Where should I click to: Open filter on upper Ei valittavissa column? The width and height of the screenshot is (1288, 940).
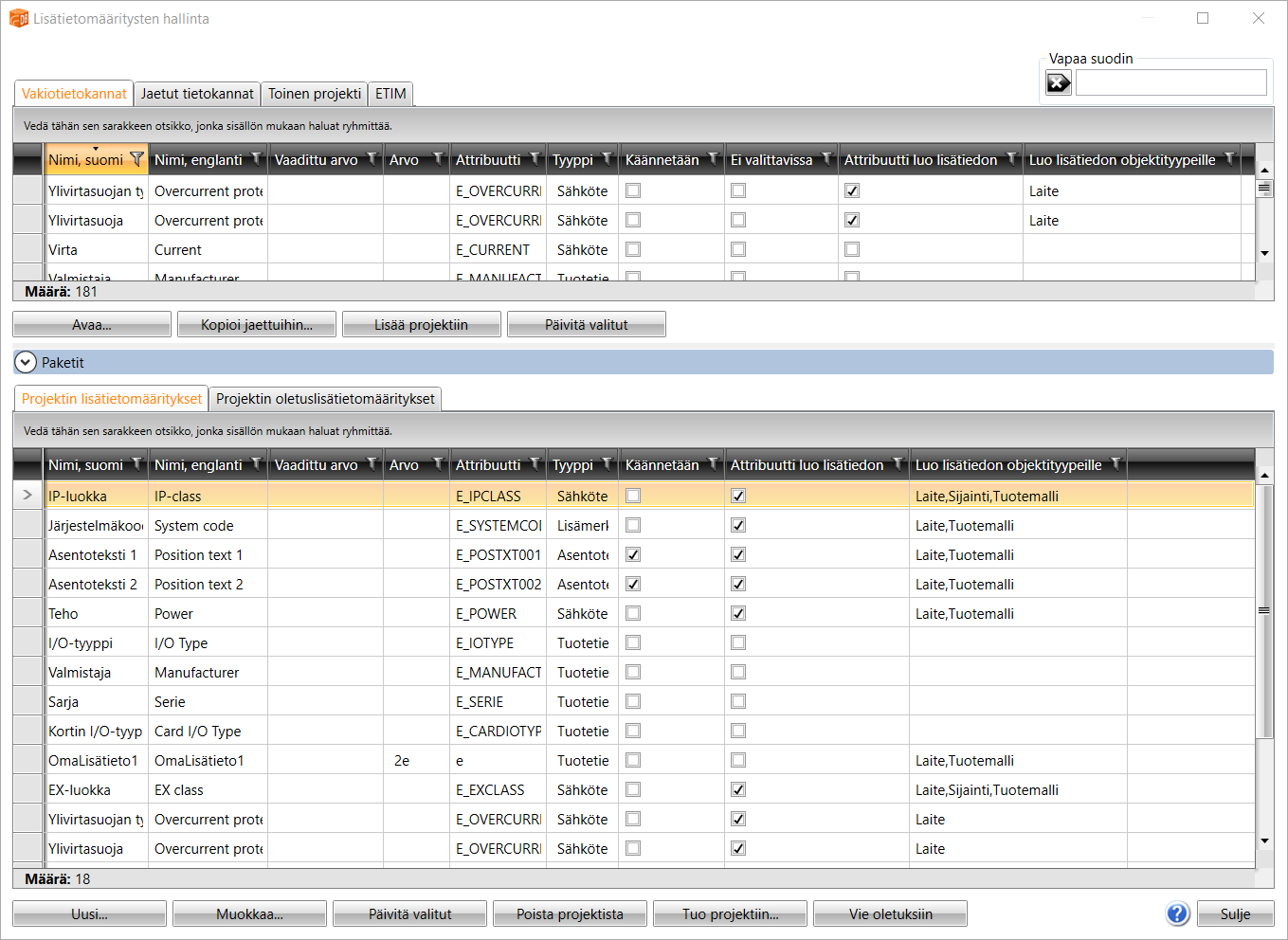[826, 159]
